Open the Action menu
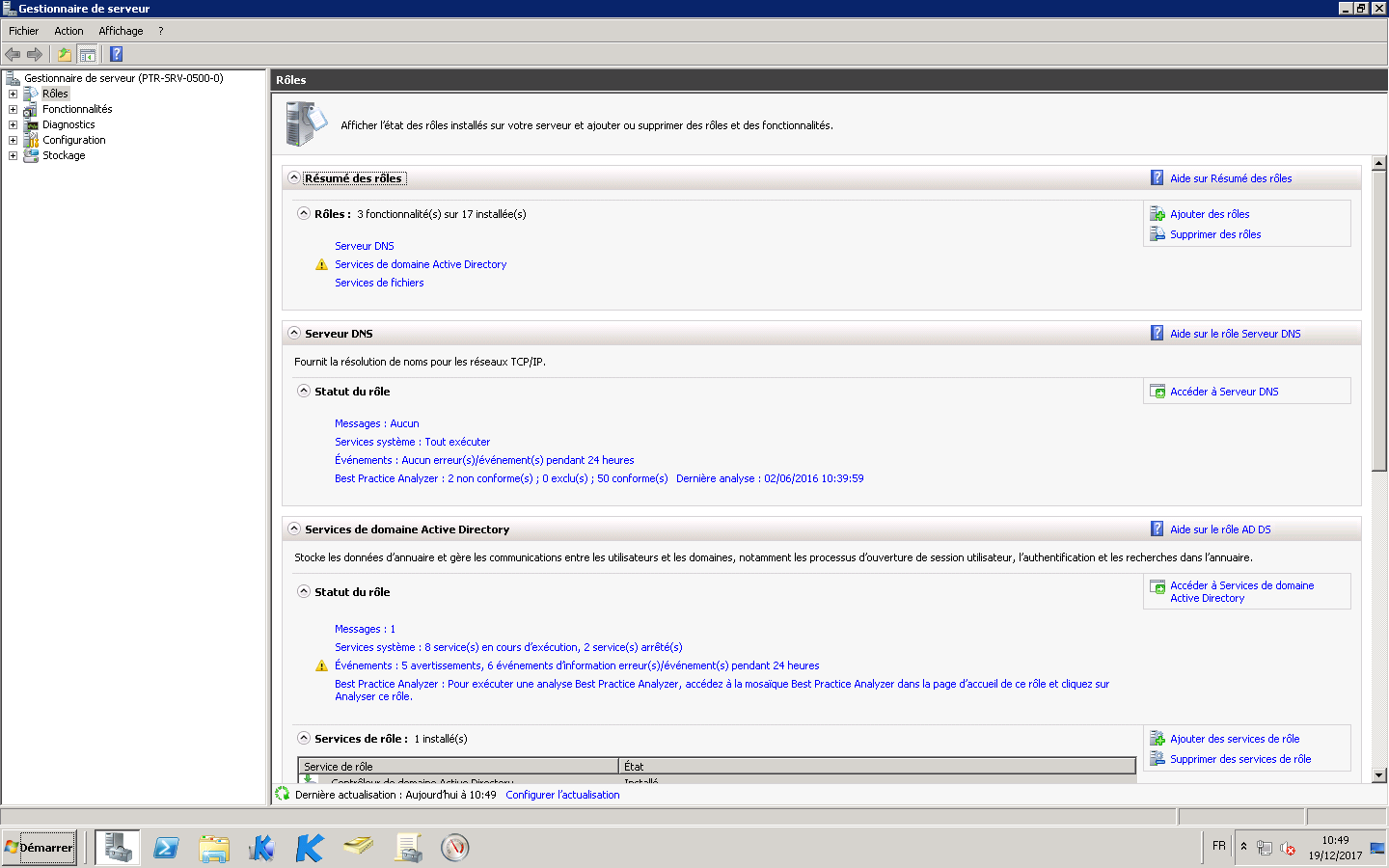The width and height of the screenshot is (1389, 868). [x=68, y=31]
